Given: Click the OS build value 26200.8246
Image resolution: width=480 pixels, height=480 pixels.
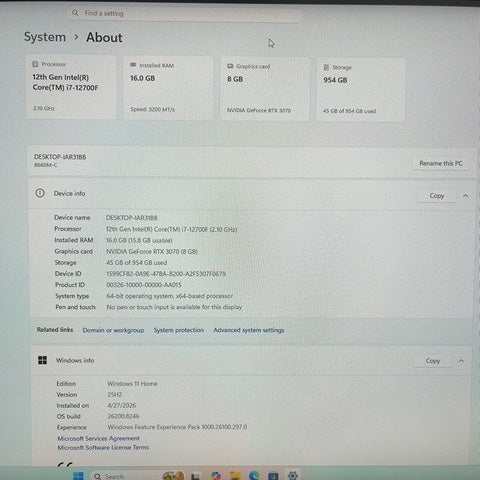Looking at the screenshot, I should pyautogui.click(x=123, y=416).
